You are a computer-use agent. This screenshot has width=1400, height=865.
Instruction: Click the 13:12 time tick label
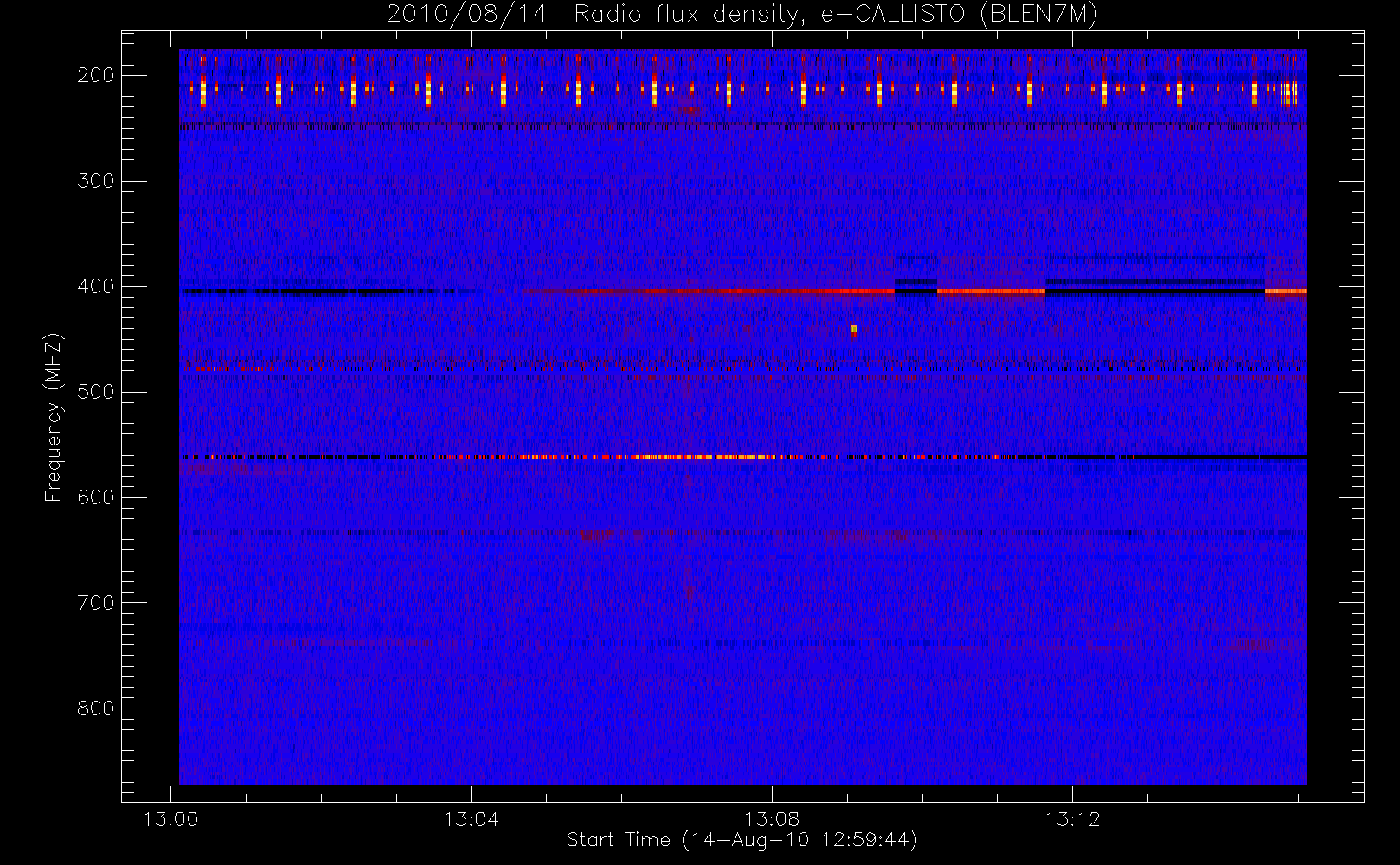coord(1072,819)
